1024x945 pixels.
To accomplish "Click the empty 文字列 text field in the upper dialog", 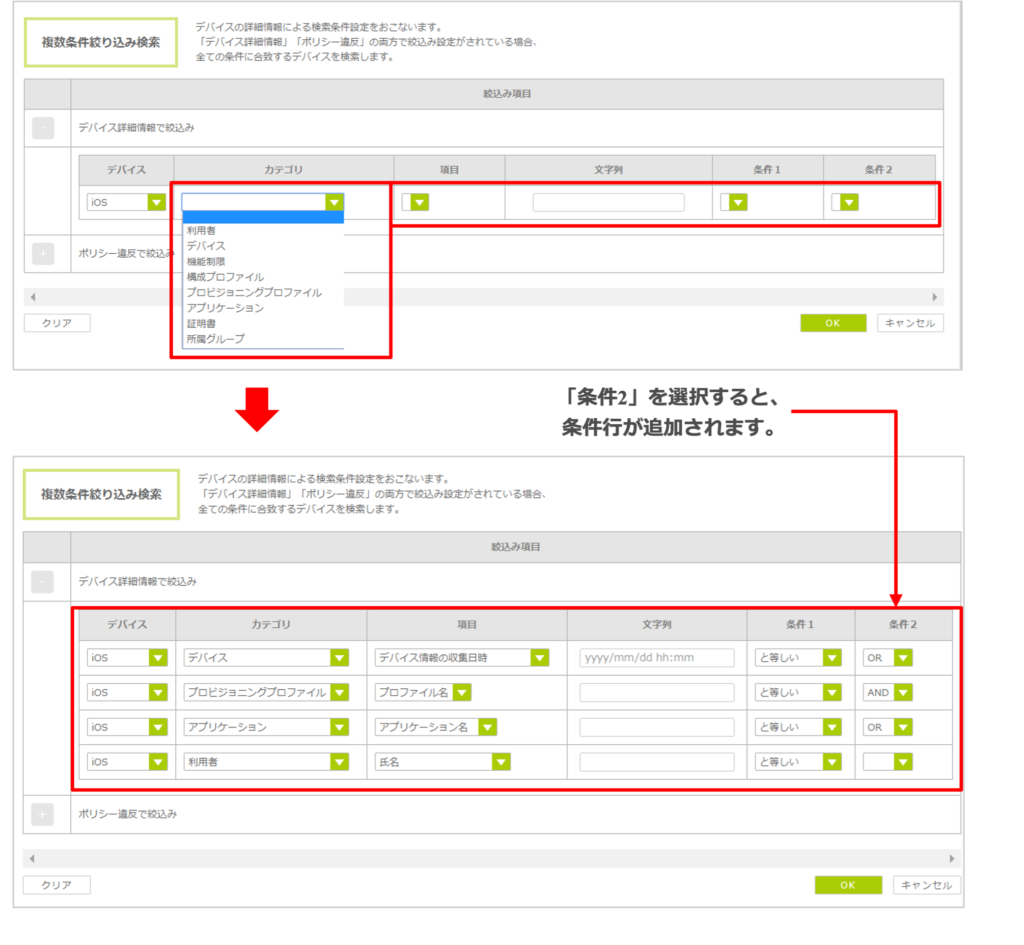I will pyautogui.click(x=608, y=202).
